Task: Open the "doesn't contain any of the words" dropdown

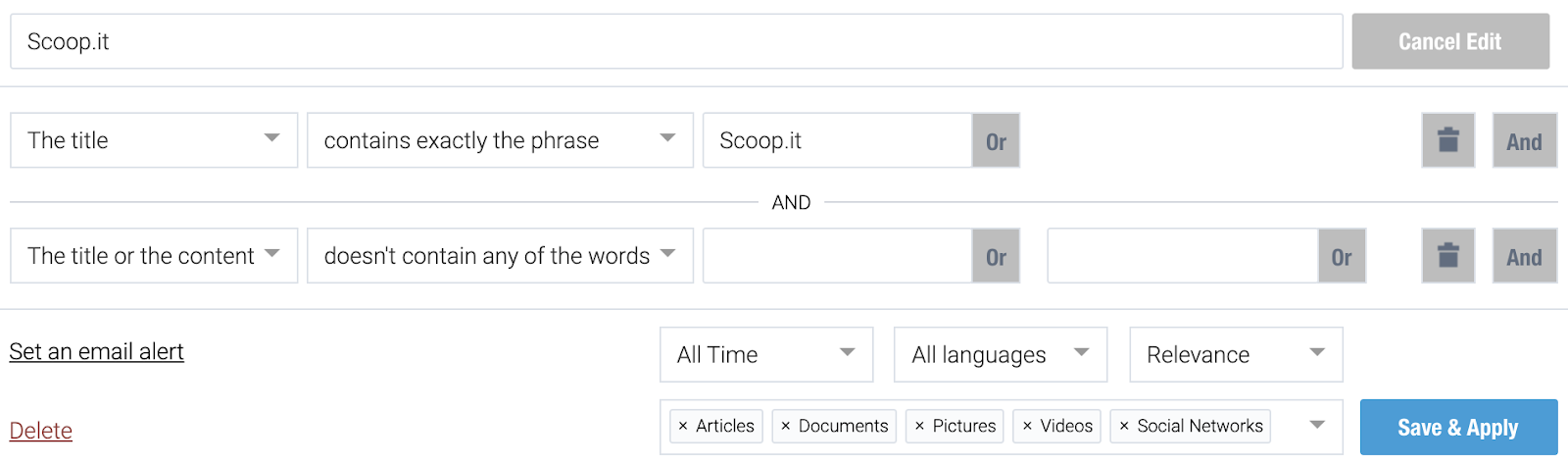Action: tap(500, 256)
